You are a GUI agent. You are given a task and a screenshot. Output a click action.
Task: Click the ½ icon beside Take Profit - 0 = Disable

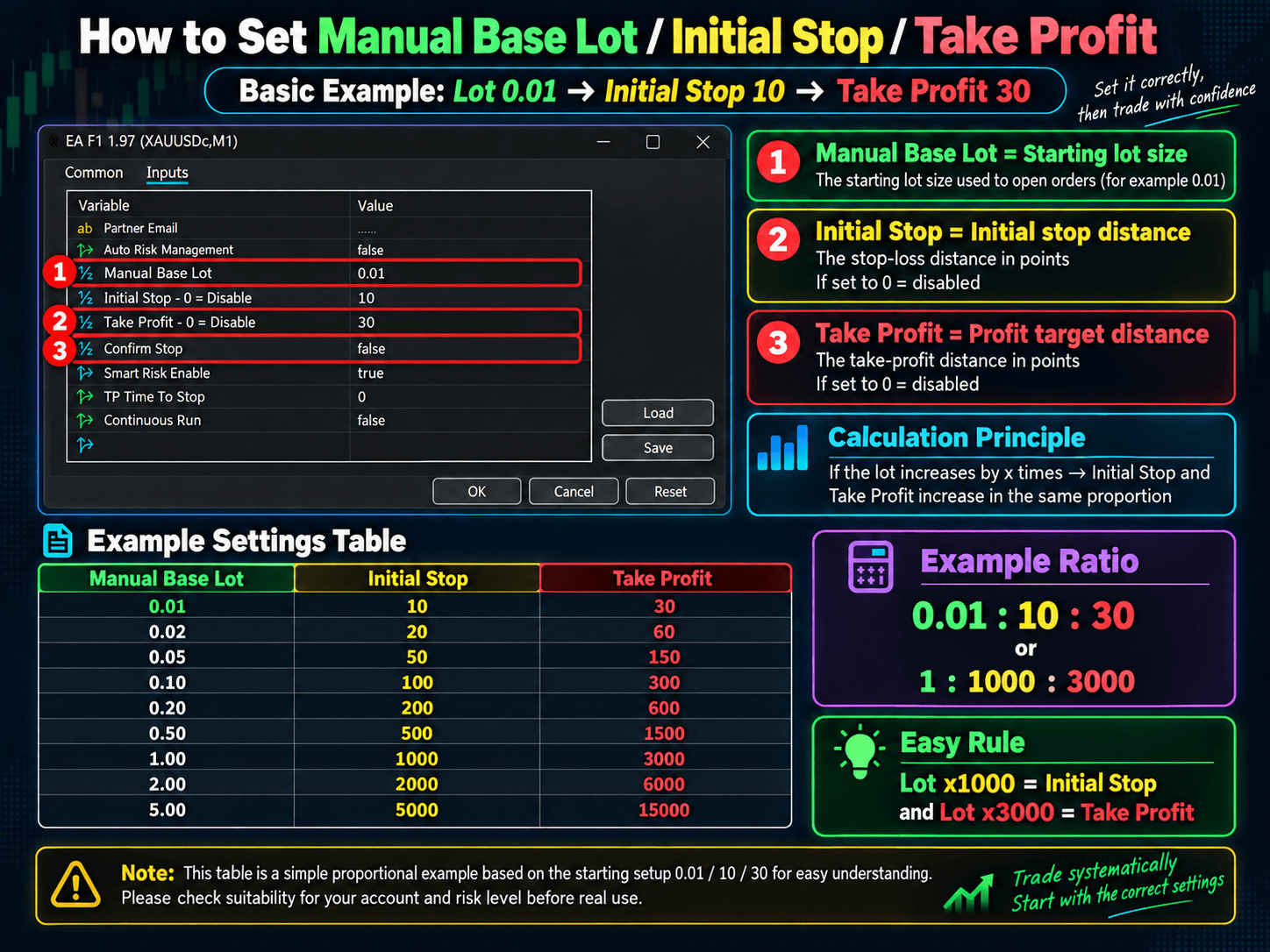tap(85, 323)
